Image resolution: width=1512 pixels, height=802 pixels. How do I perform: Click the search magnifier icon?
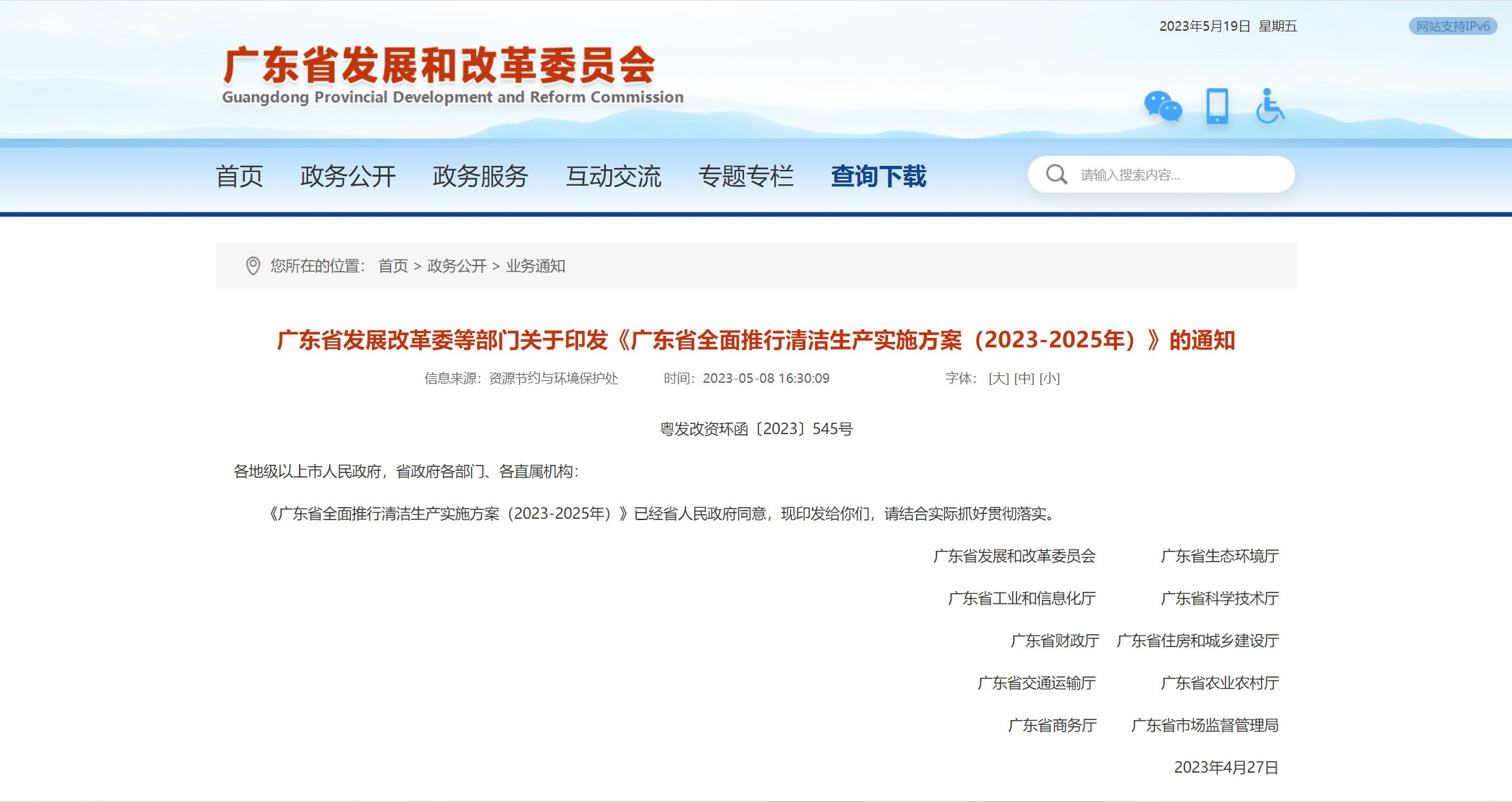pos(1055,174)
